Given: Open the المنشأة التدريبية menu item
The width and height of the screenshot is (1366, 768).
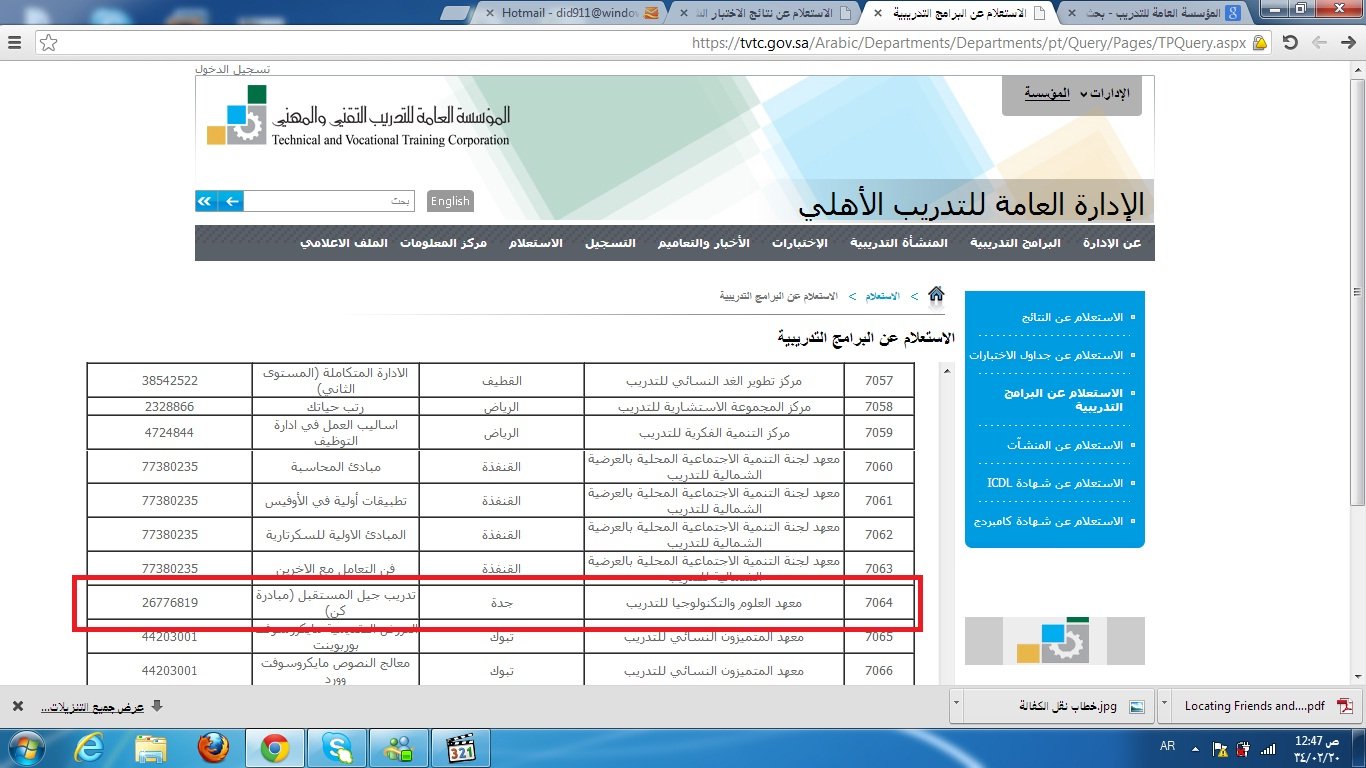Looking at the screenshot, I should pyautogui.click(x=899, y=243).
